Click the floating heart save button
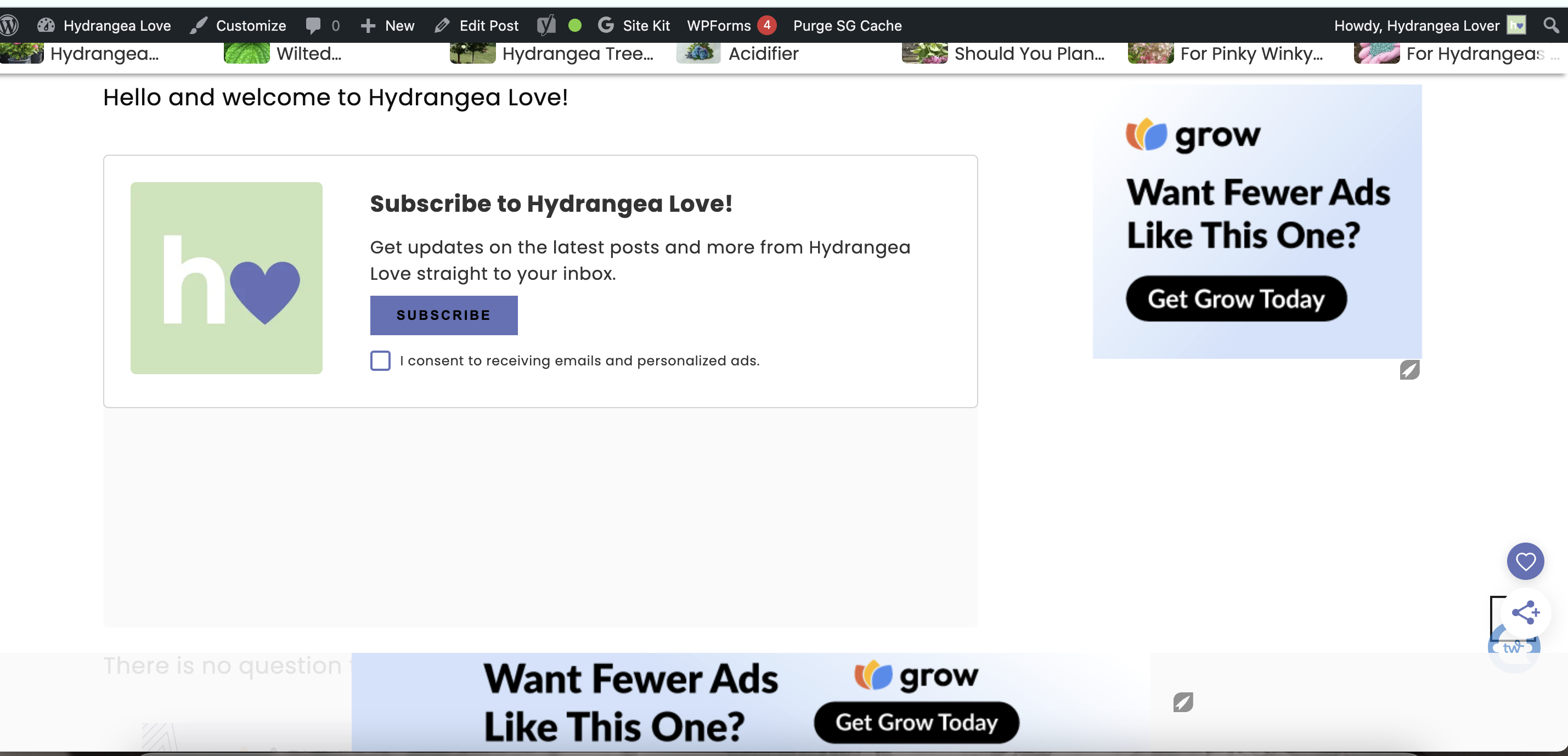 point(1525,561)
